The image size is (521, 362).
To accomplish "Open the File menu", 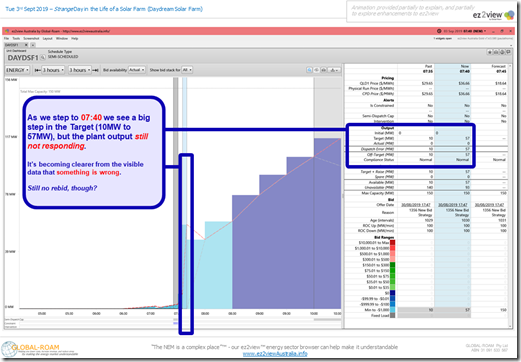I will 6,39.
